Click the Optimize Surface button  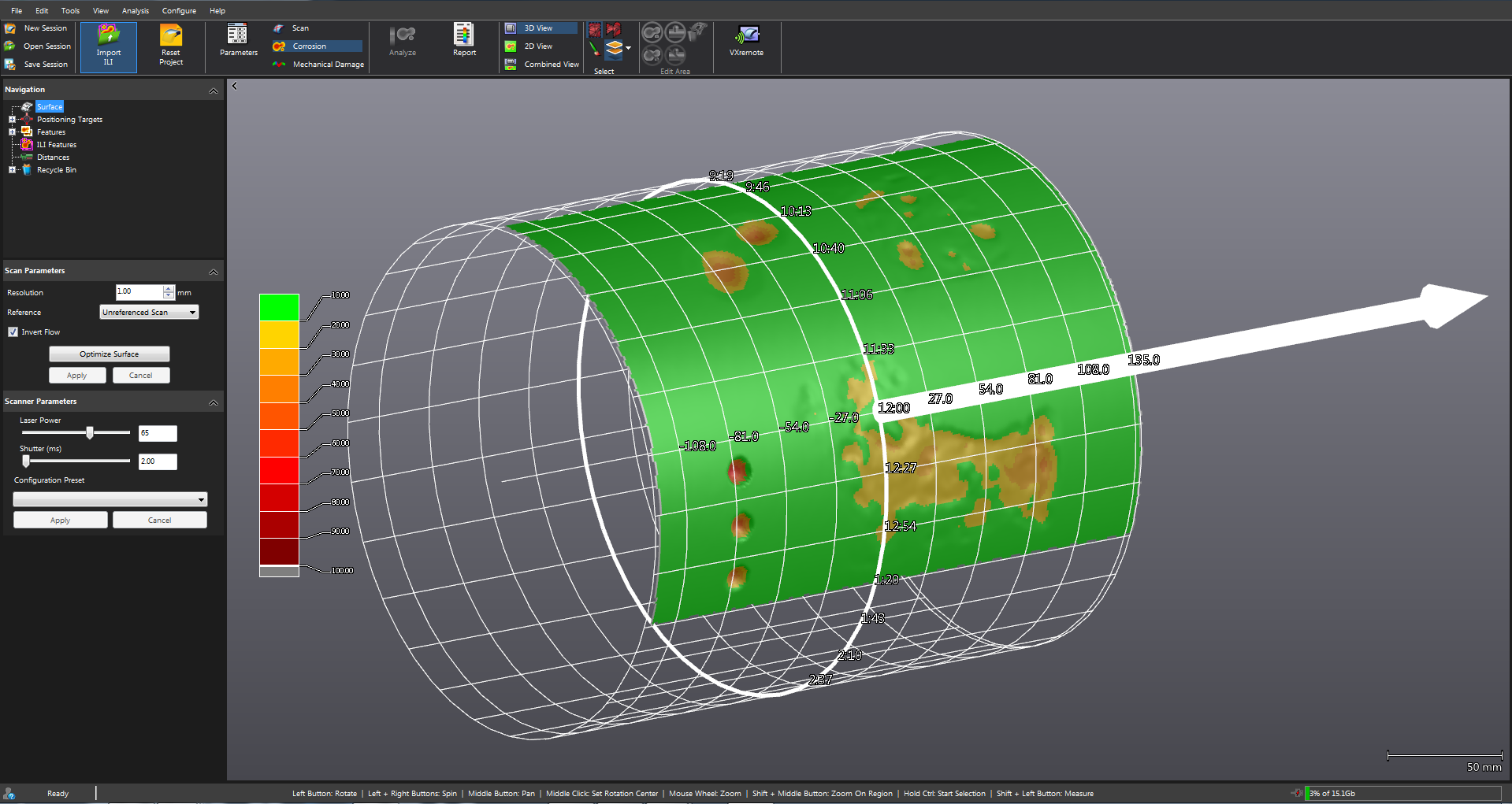(x=109, y=354)
